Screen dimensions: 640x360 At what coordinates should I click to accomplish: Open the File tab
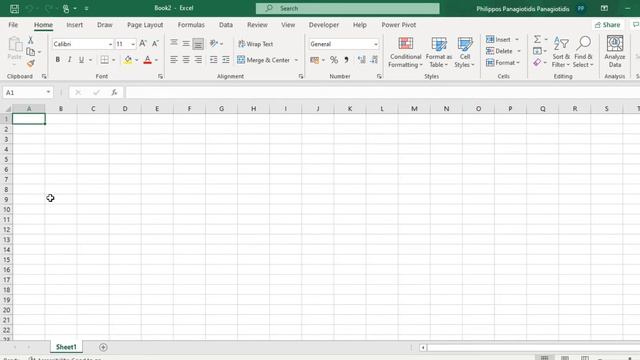(13, 25)
